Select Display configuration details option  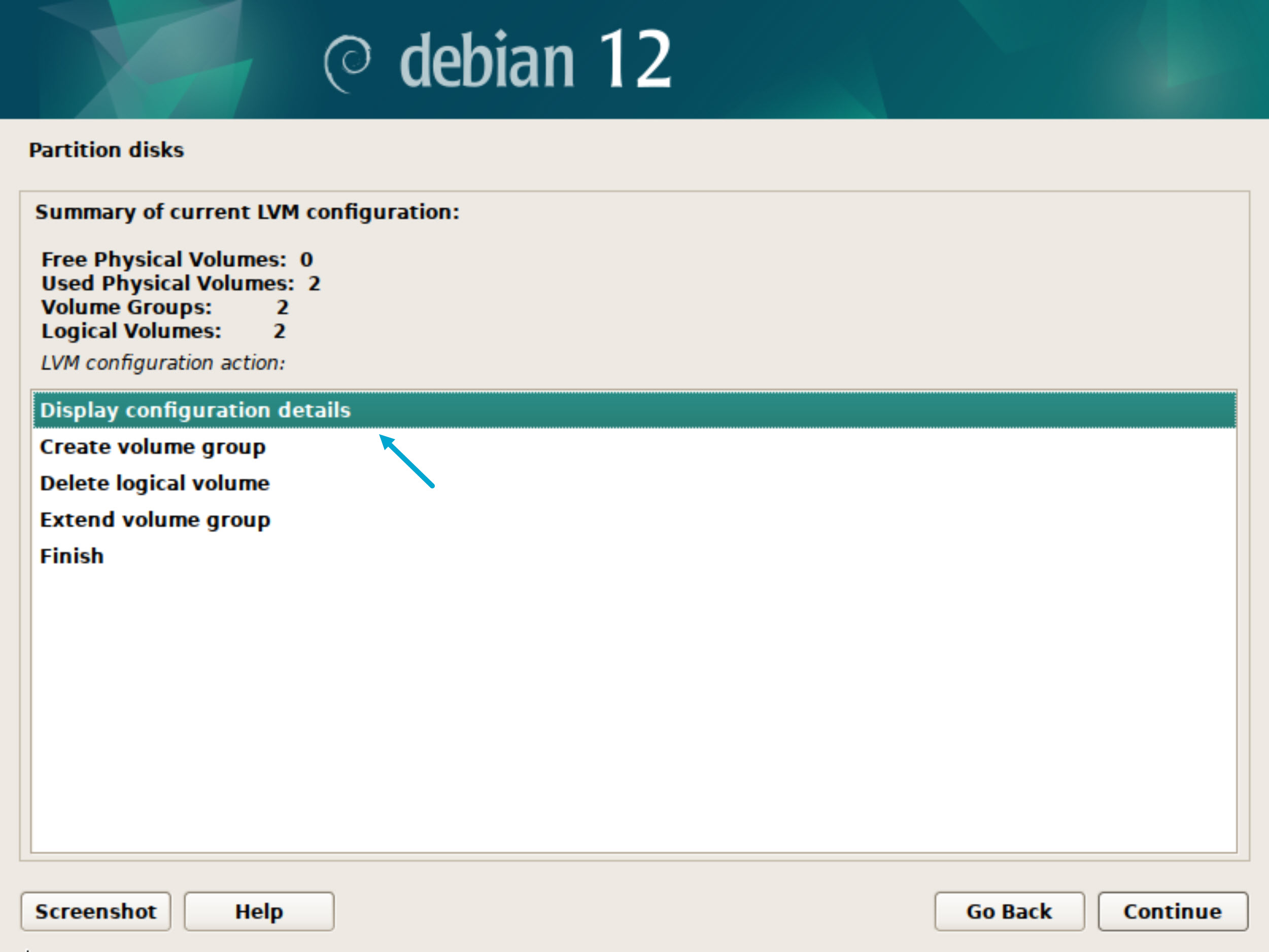point(195,410)
